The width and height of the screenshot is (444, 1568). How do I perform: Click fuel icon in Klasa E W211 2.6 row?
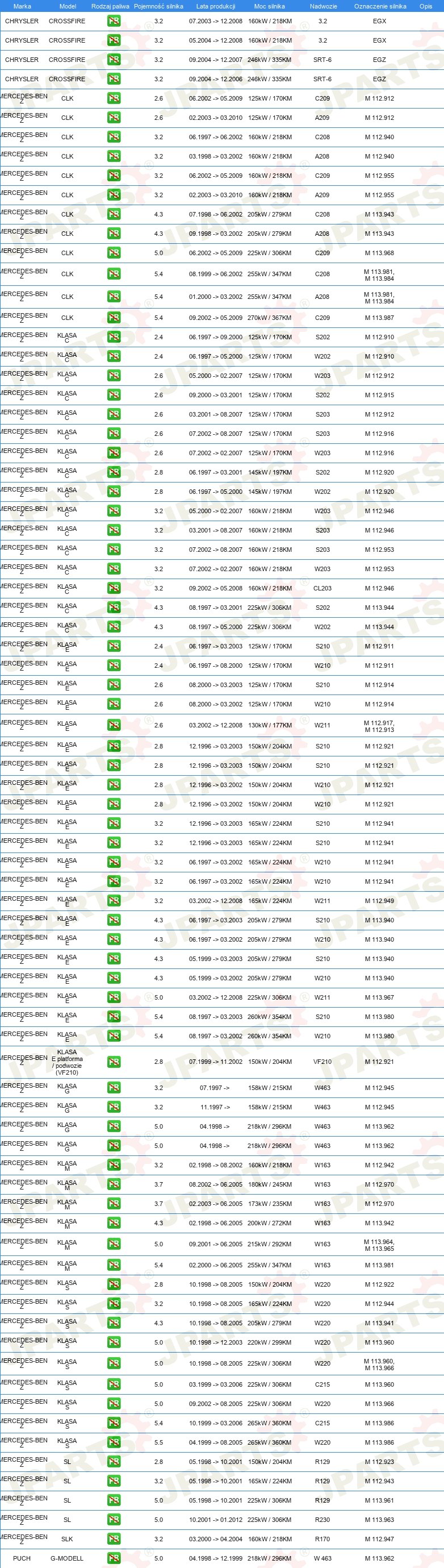click(x=114, y=725)
